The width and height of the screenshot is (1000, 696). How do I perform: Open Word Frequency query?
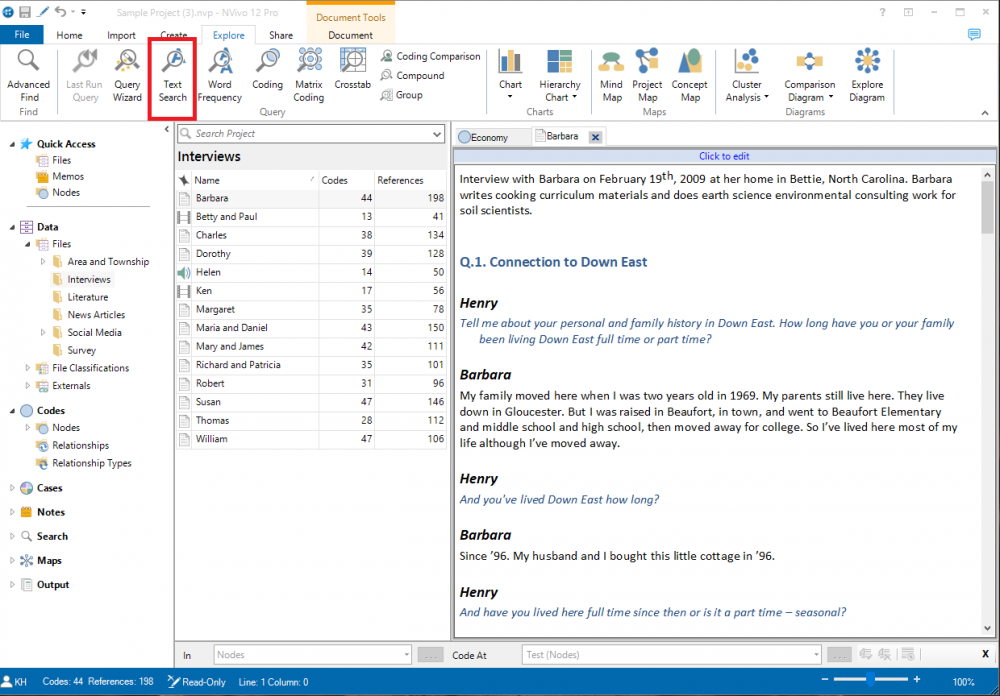point(219,77)
